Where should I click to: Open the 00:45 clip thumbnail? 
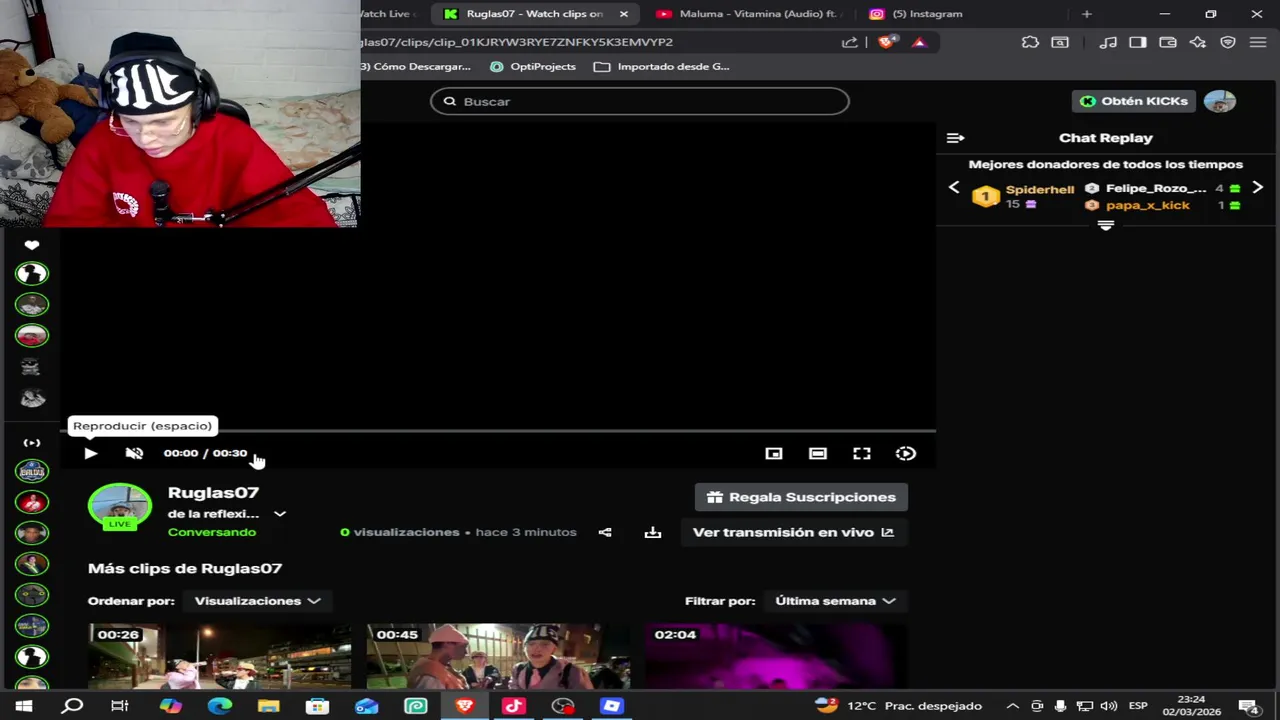pyautogui.click(x=498, y=656)
